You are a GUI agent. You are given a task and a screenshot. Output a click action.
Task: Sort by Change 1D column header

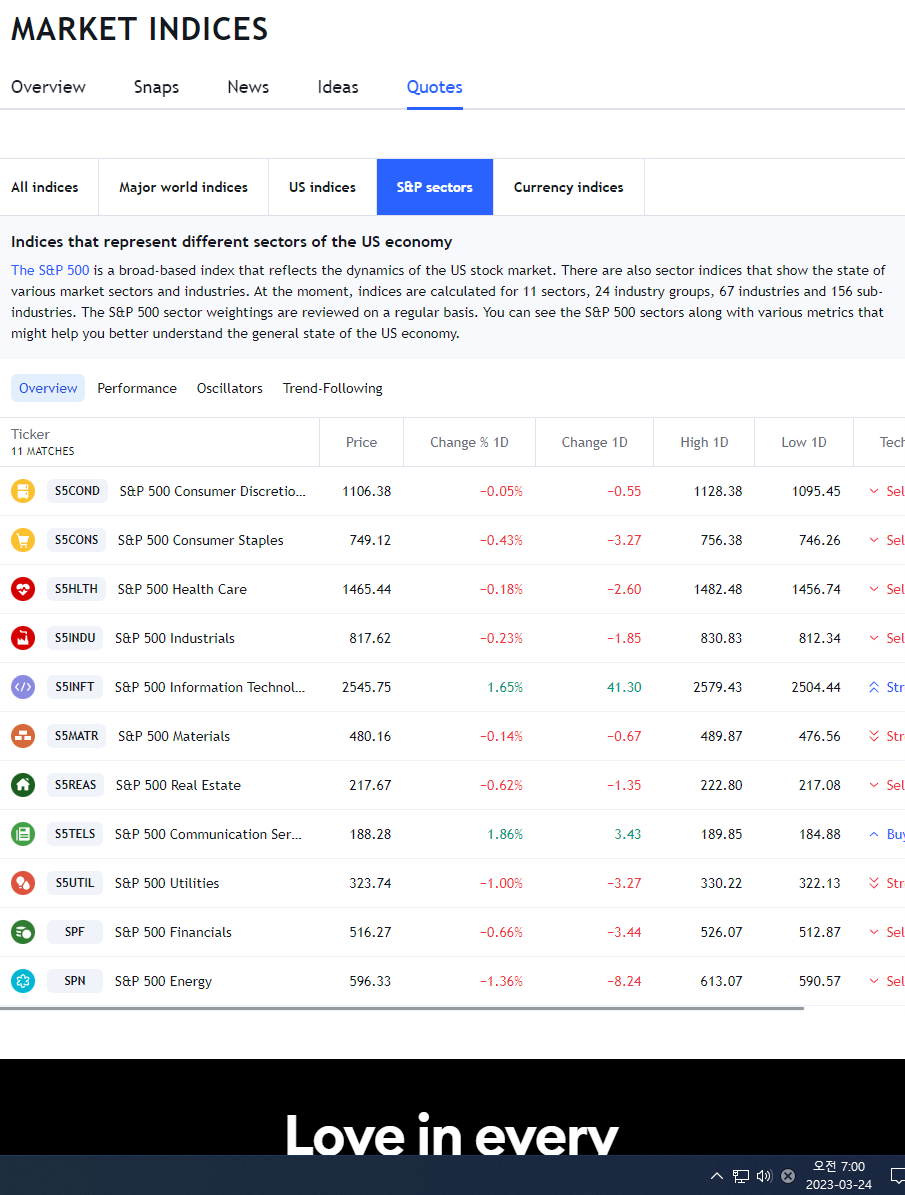(595, 442)
